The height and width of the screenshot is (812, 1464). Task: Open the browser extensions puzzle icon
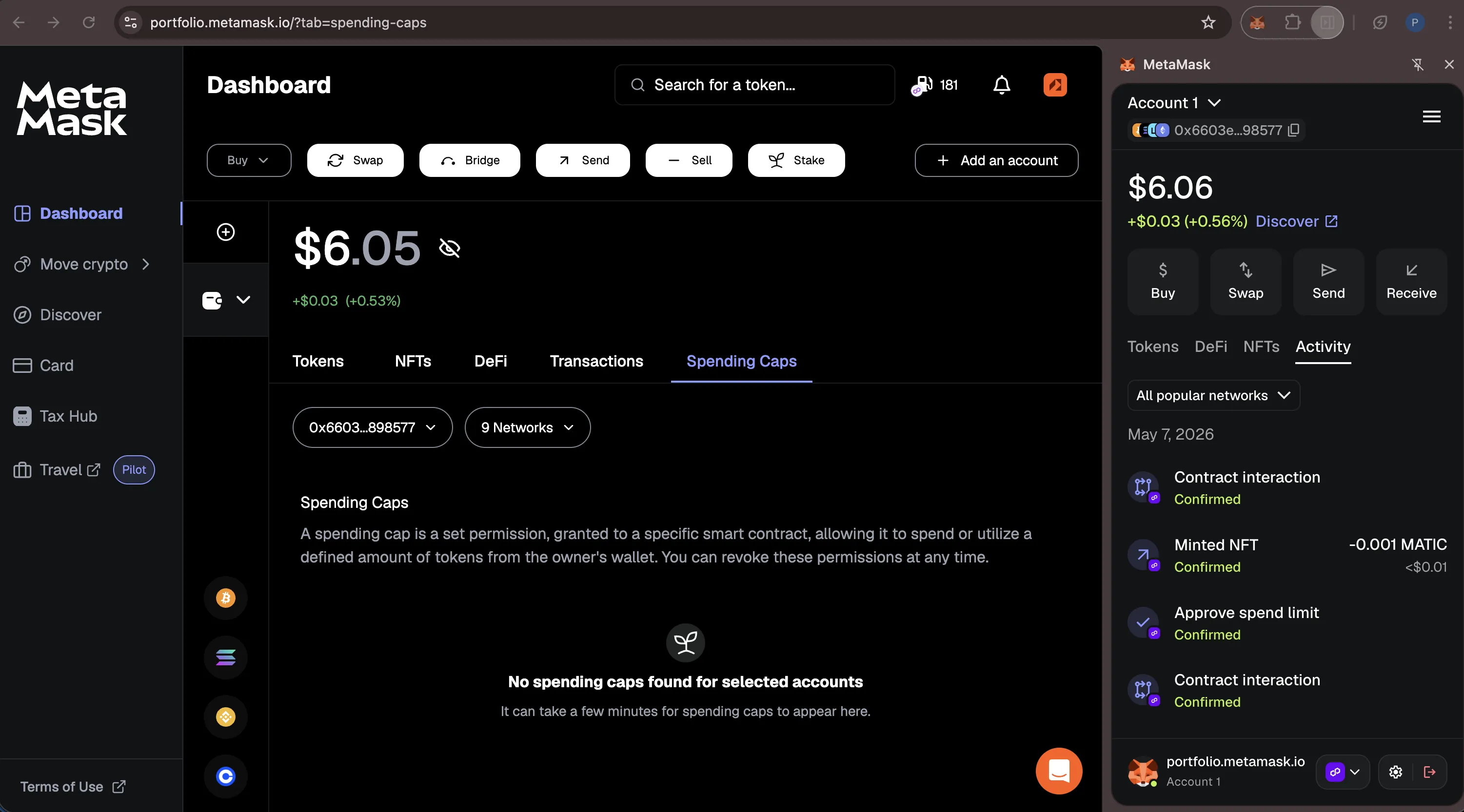pyautogui.click(x=1292, y=23)
